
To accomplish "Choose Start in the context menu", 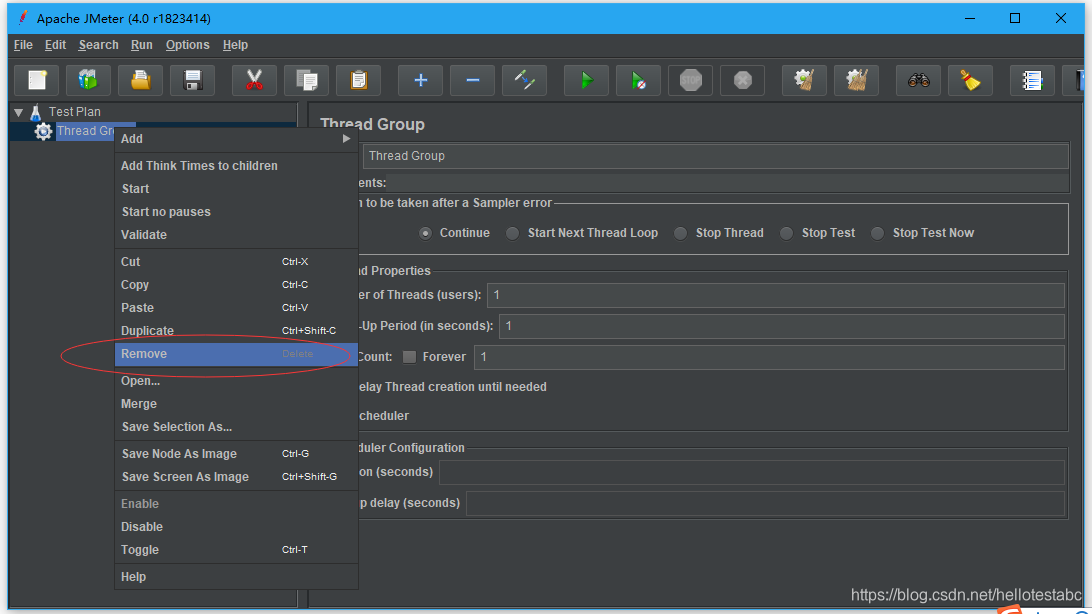I will 236,189.
